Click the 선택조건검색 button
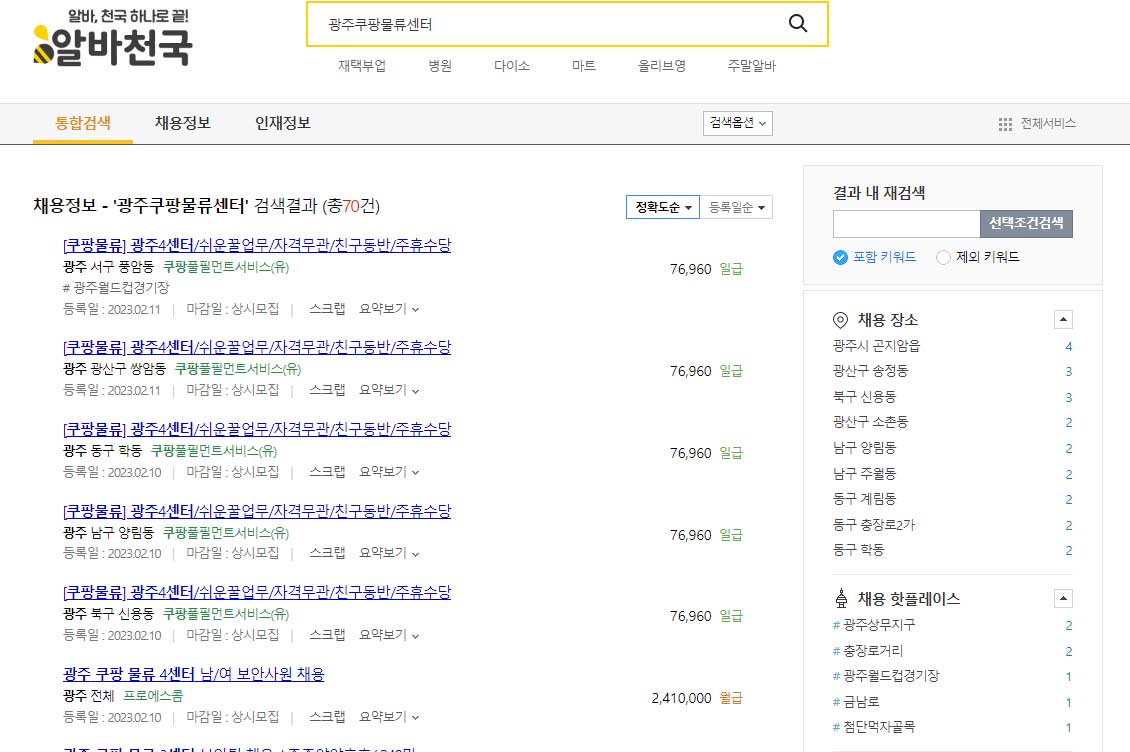The image size is (1130, 752). point(1026,224)
